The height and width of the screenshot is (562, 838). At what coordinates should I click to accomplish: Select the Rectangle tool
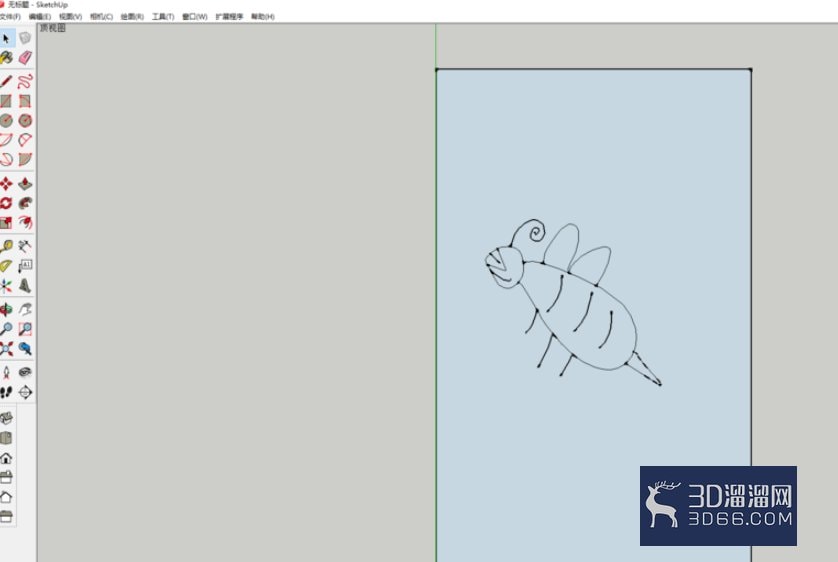coord(6,101)
